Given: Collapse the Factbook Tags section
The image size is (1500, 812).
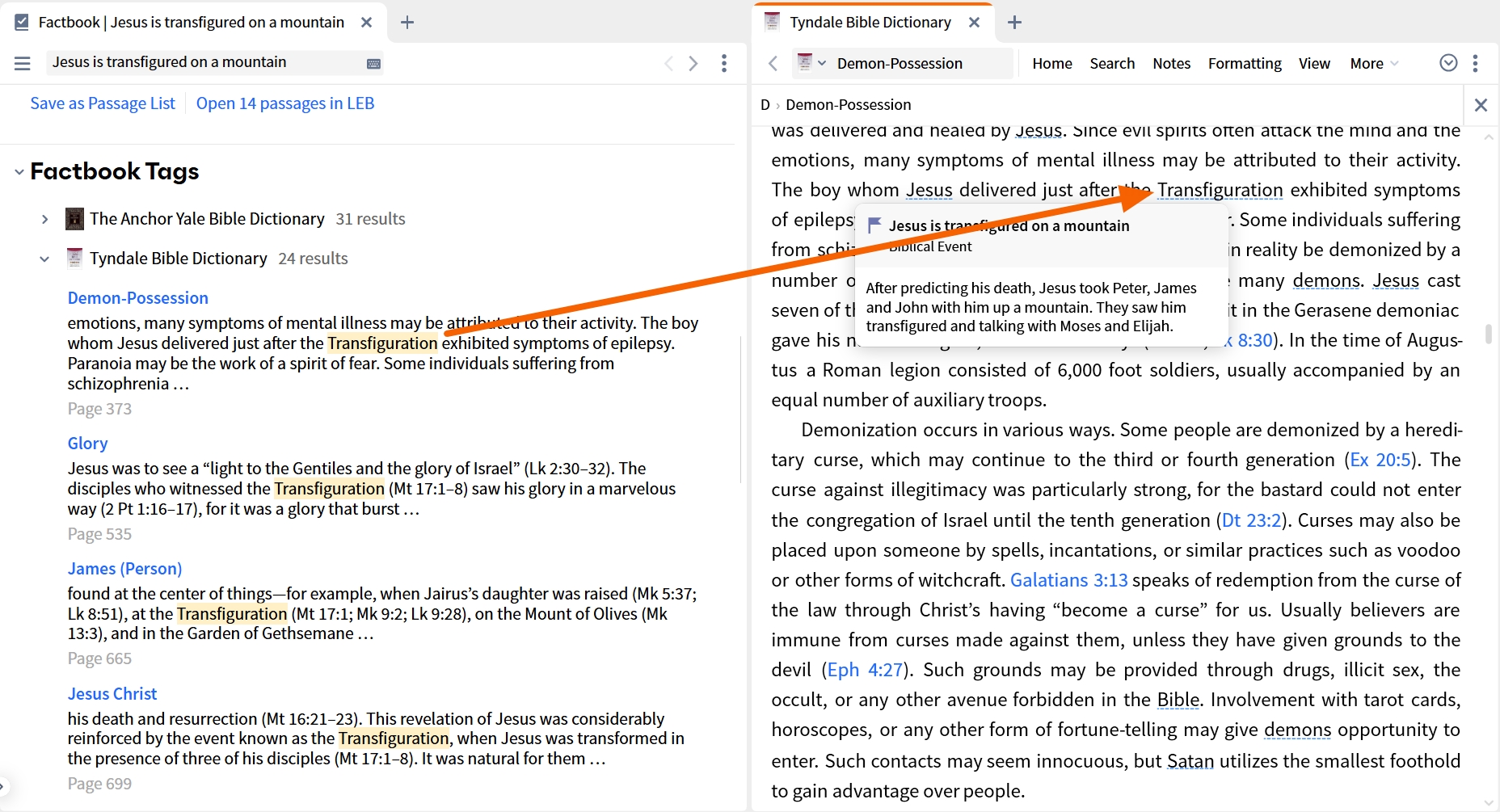Looking at the screenshot, I should tap(19, 172).
